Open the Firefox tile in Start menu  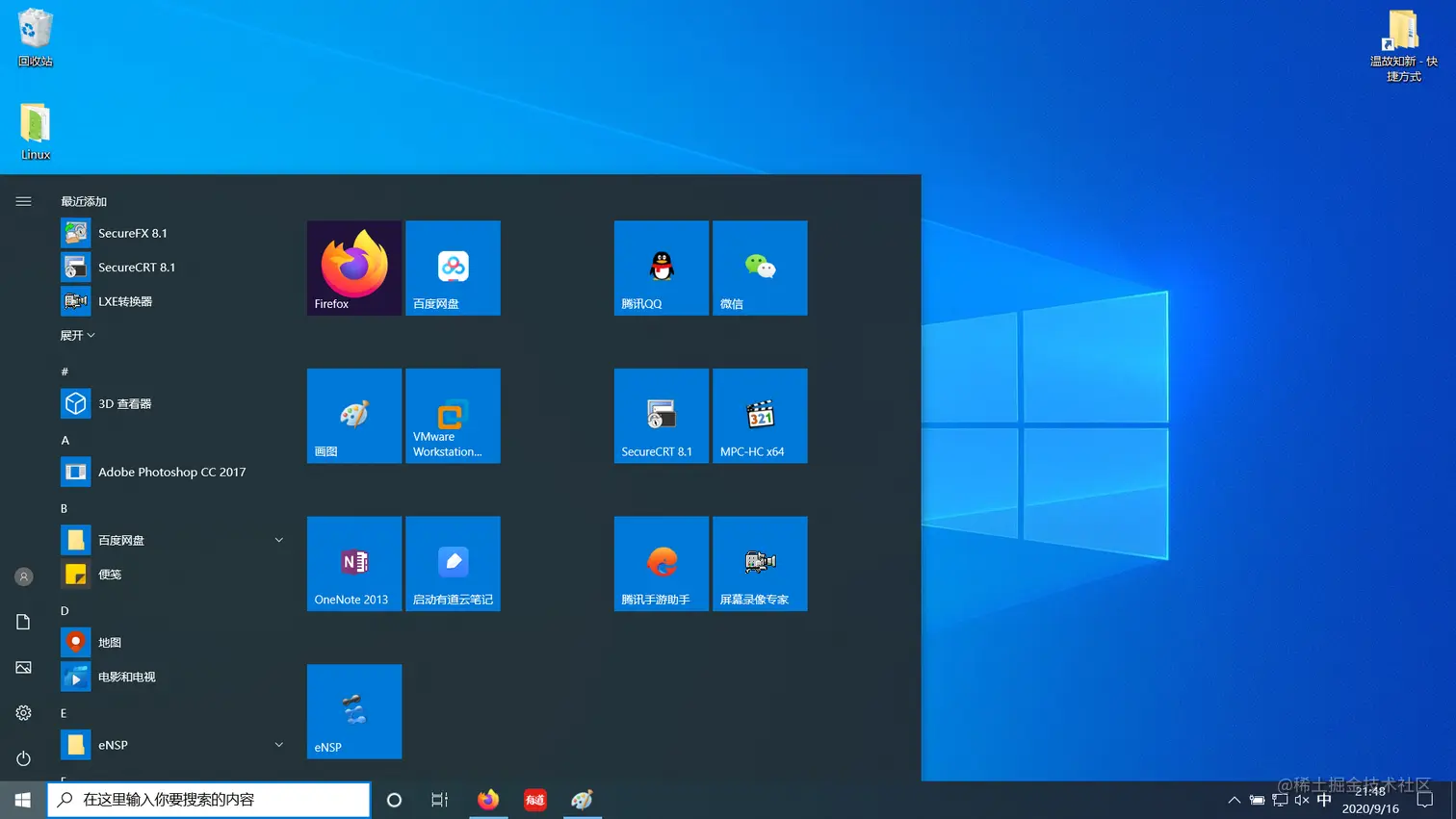point(354,268)
